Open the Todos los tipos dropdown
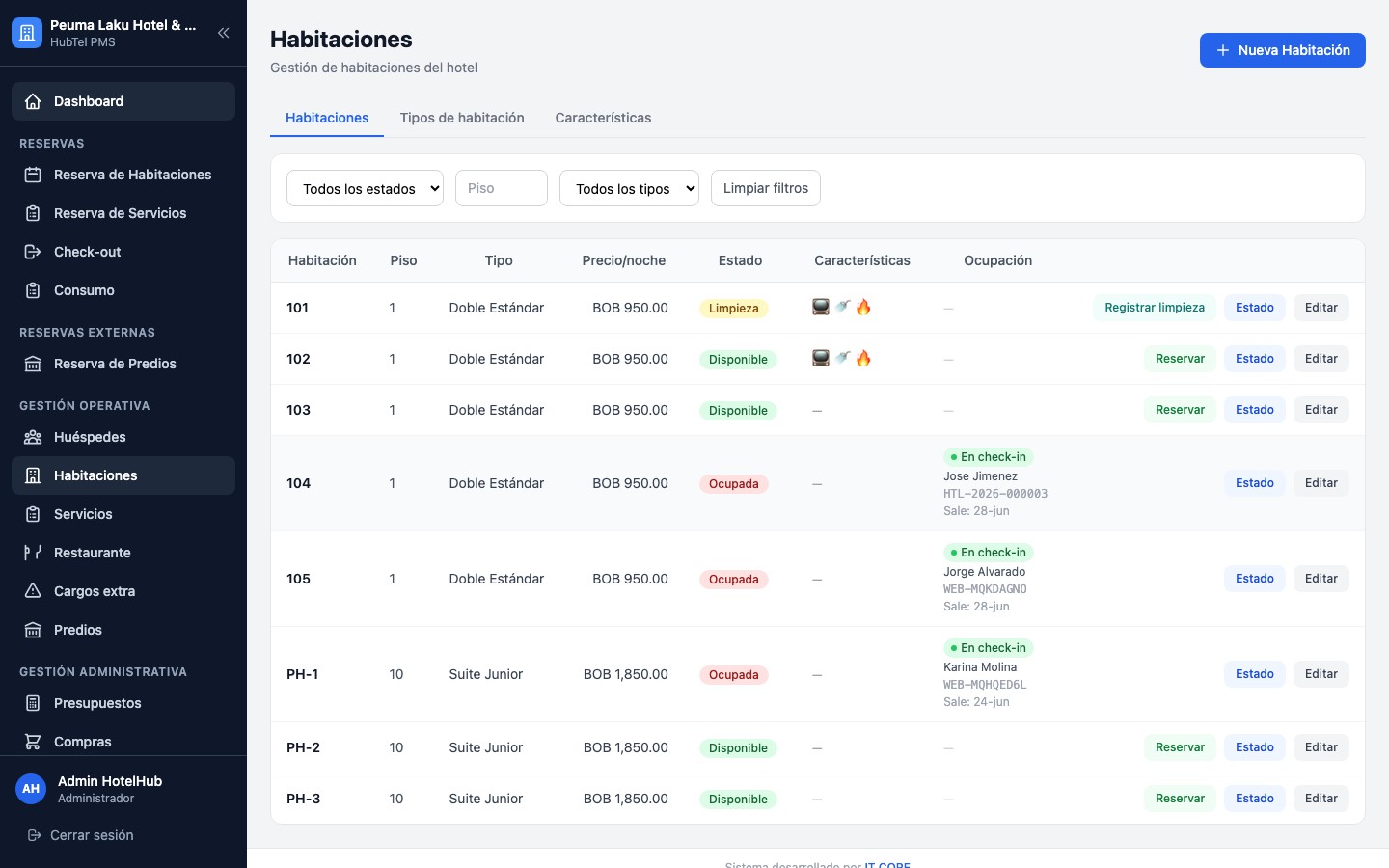1389x868 pixels. coord(629,188)
